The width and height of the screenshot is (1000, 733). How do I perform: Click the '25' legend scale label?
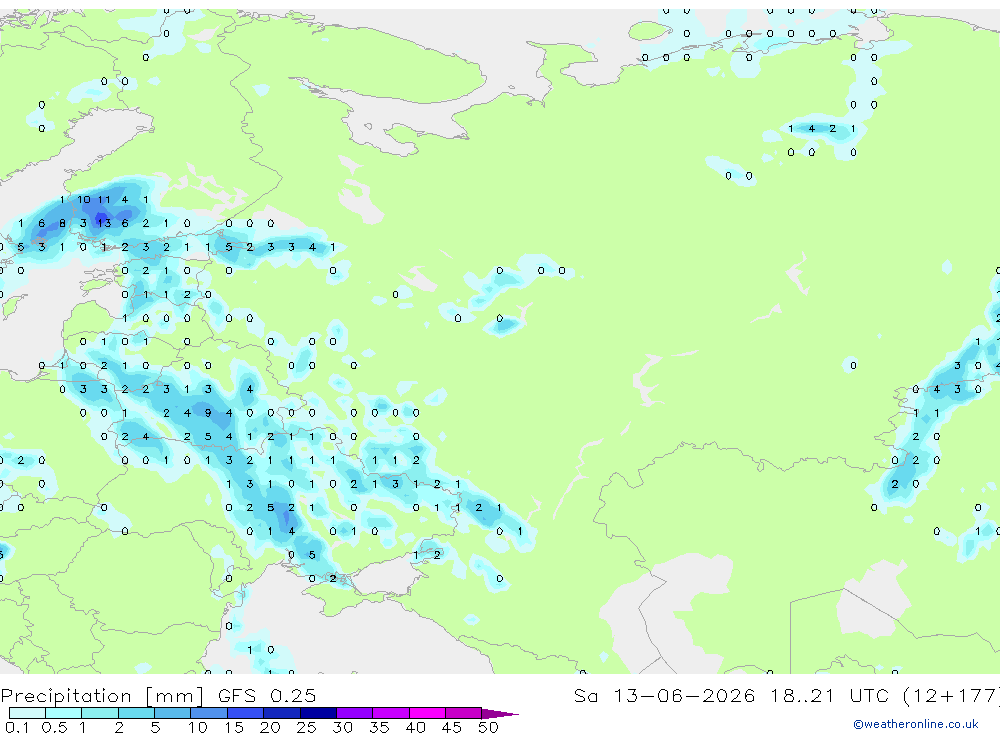[306, 727]
